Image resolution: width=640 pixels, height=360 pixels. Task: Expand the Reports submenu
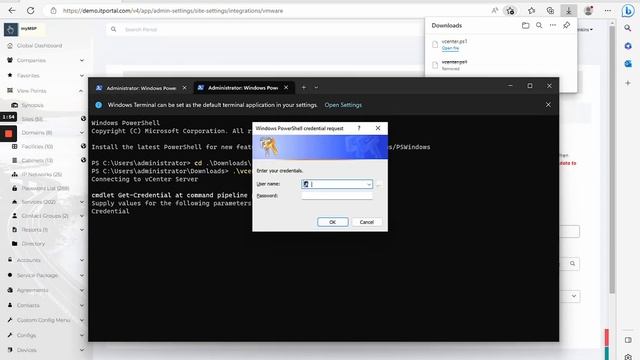point(82,230)
